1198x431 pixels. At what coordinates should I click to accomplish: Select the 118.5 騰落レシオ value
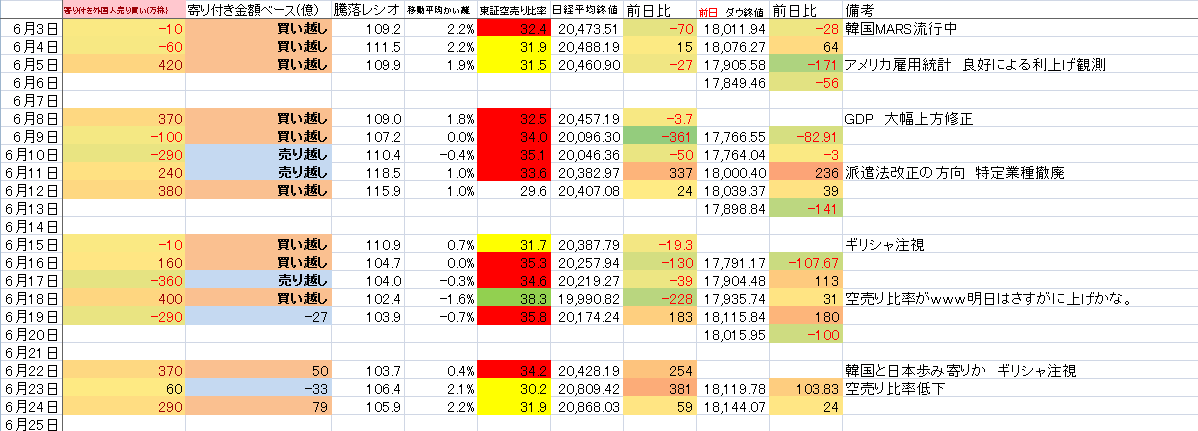pyautogui.click(x=366, y=173)
